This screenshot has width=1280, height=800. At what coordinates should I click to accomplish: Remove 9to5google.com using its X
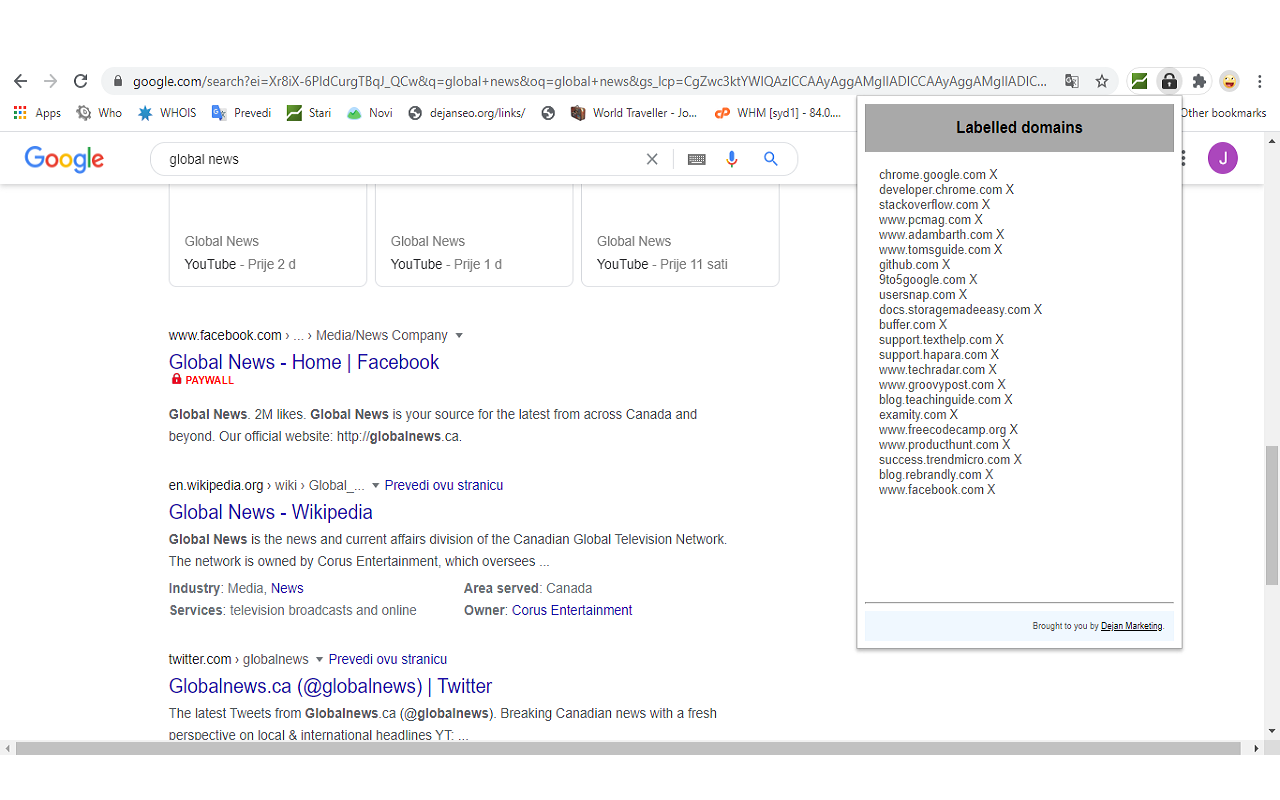[973, 280]
